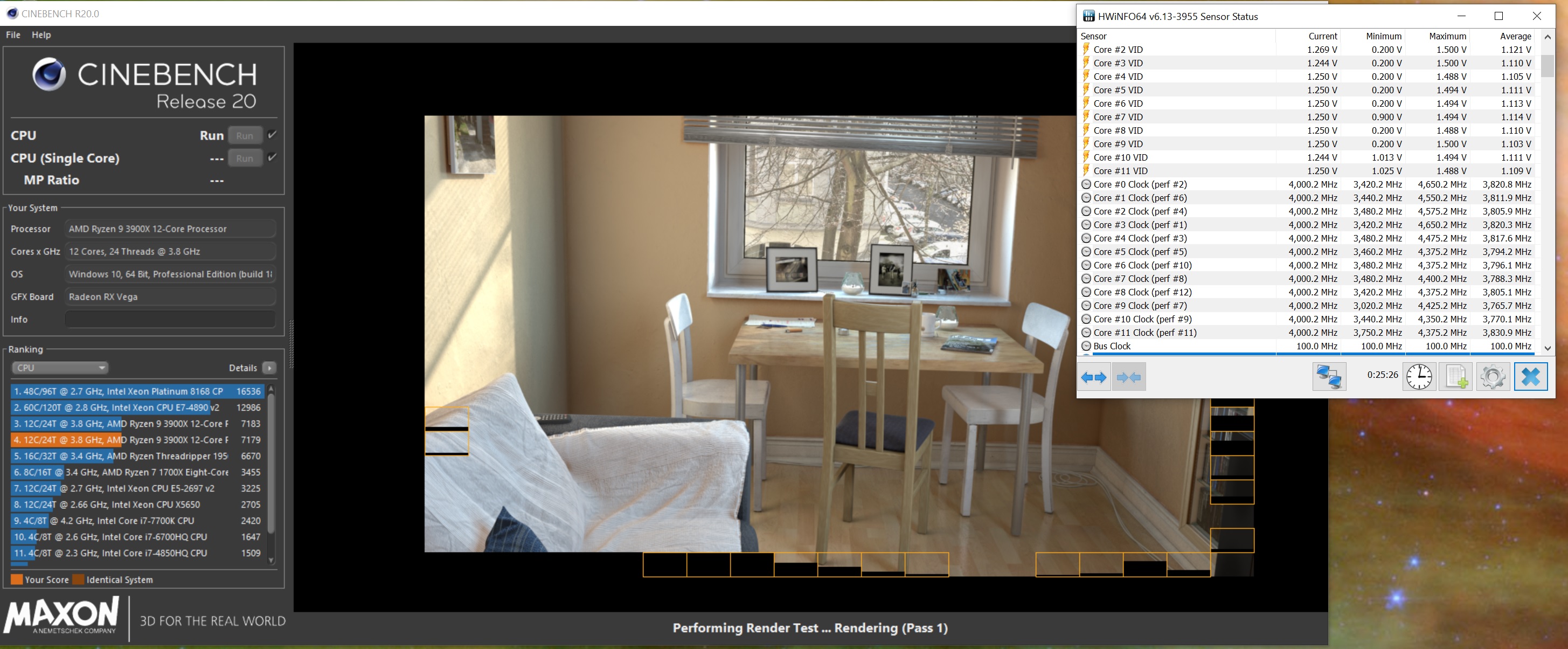The width and height of the screenshot is (1568, 649).
Task: Start logging with sheet plus icon
Action: coord(1455,377)
